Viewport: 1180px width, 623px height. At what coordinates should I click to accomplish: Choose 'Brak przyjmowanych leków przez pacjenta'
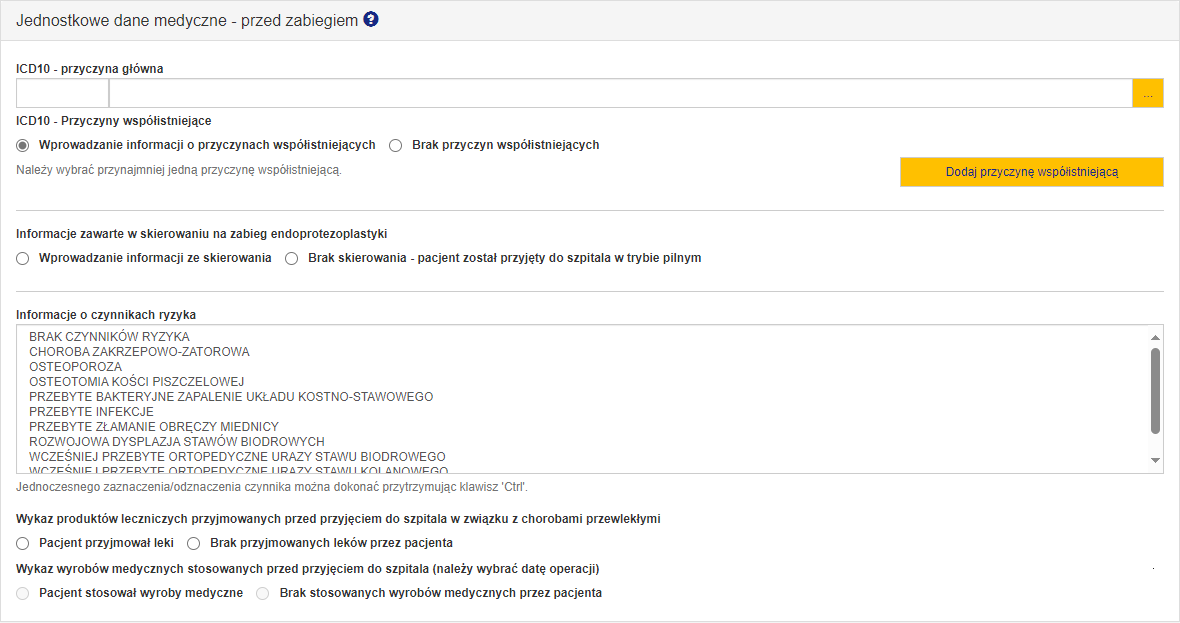[x=195, y=543]
